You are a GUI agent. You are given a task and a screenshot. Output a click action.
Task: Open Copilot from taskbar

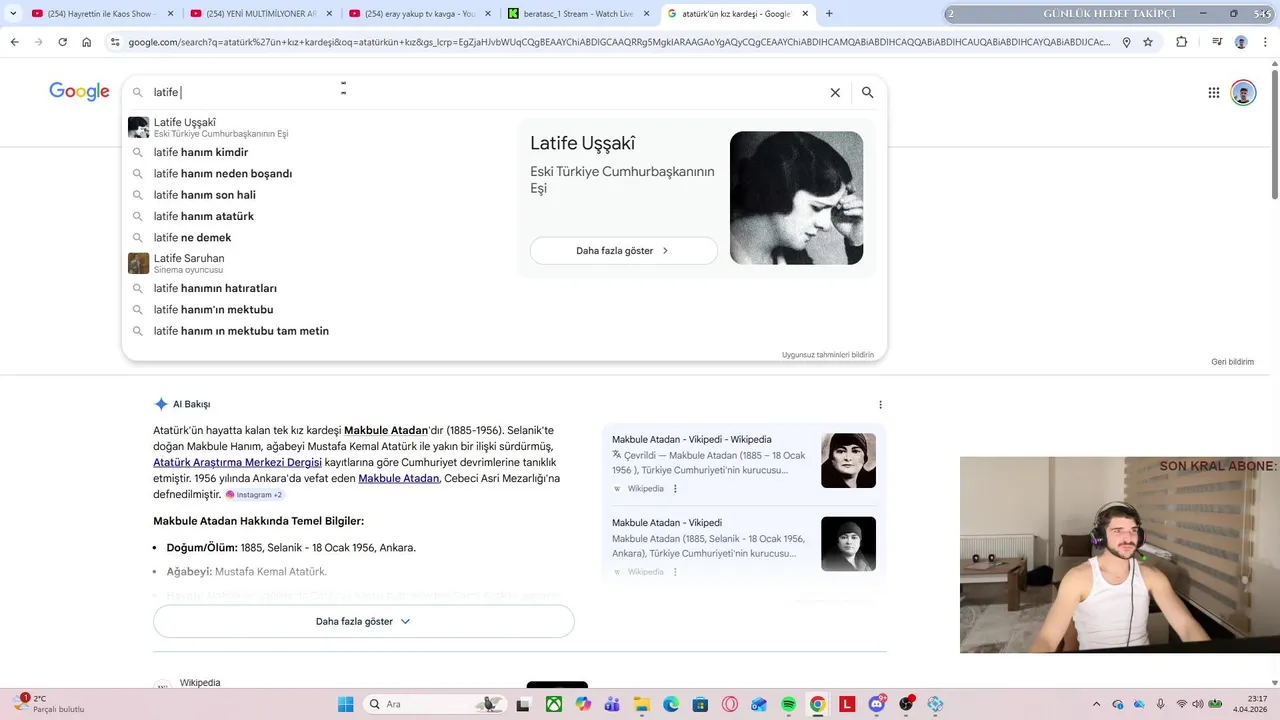click(x=583, y=704)
